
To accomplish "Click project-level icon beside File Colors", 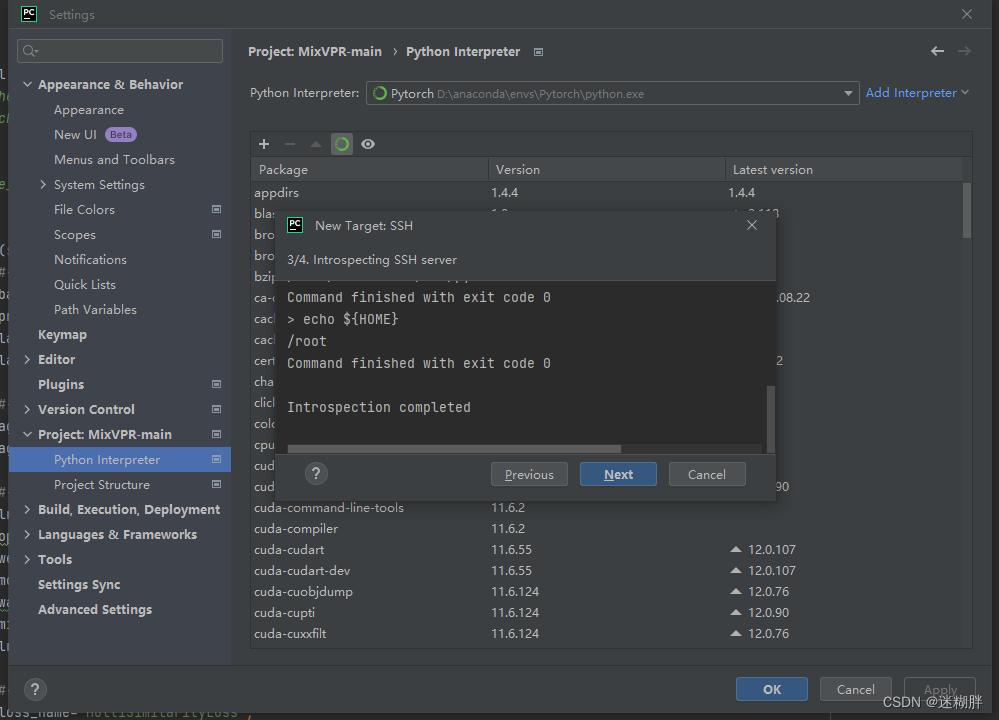I will (x=217, y=209).
